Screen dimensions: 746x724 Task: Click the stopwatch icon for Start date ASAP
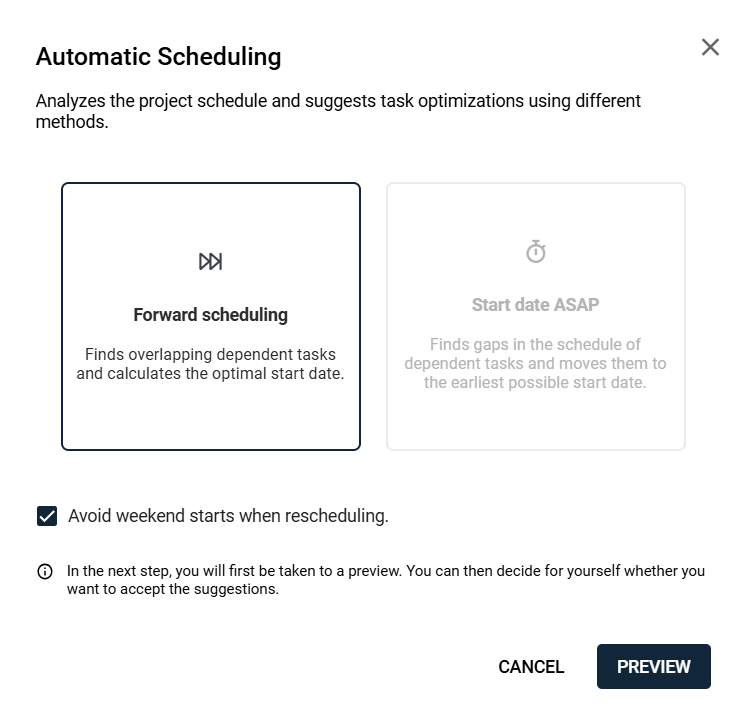536,252
